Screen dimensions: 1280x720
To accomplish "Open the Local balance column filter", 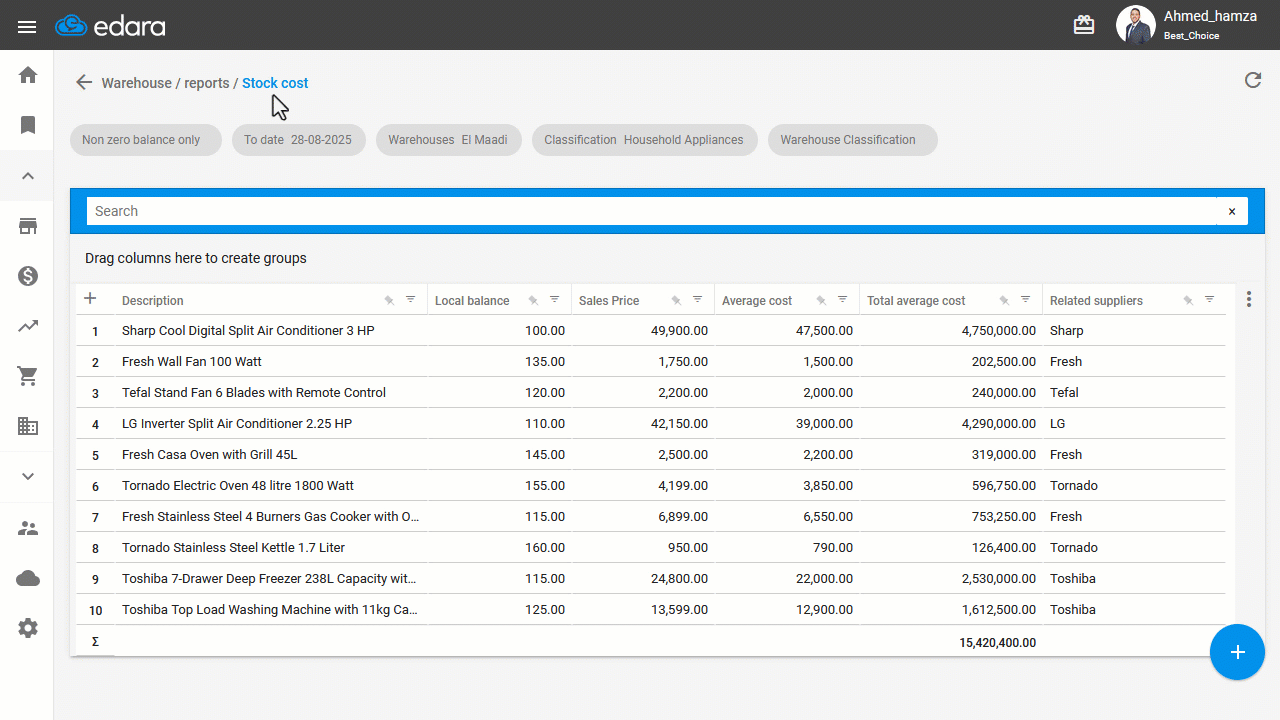I will click(554, 300).
